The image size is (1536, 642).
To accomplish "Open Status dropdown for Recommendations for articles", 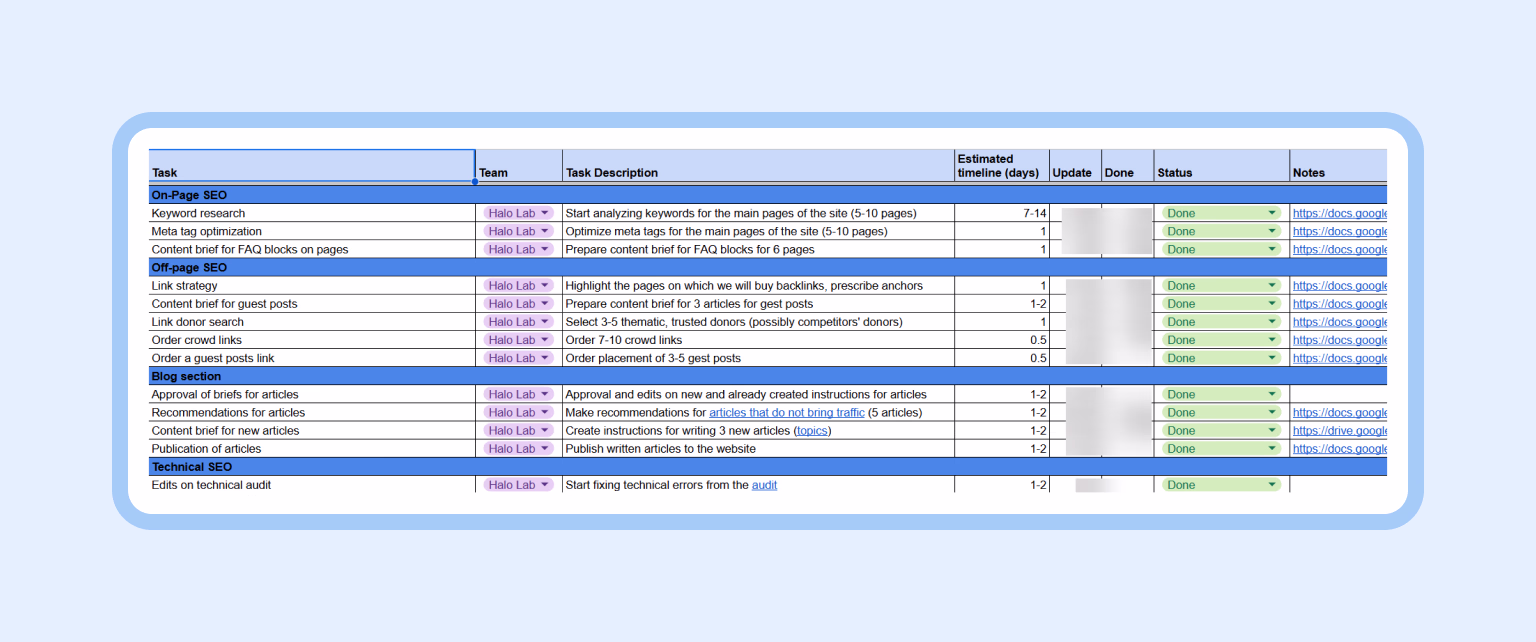I will point(1221,412).
